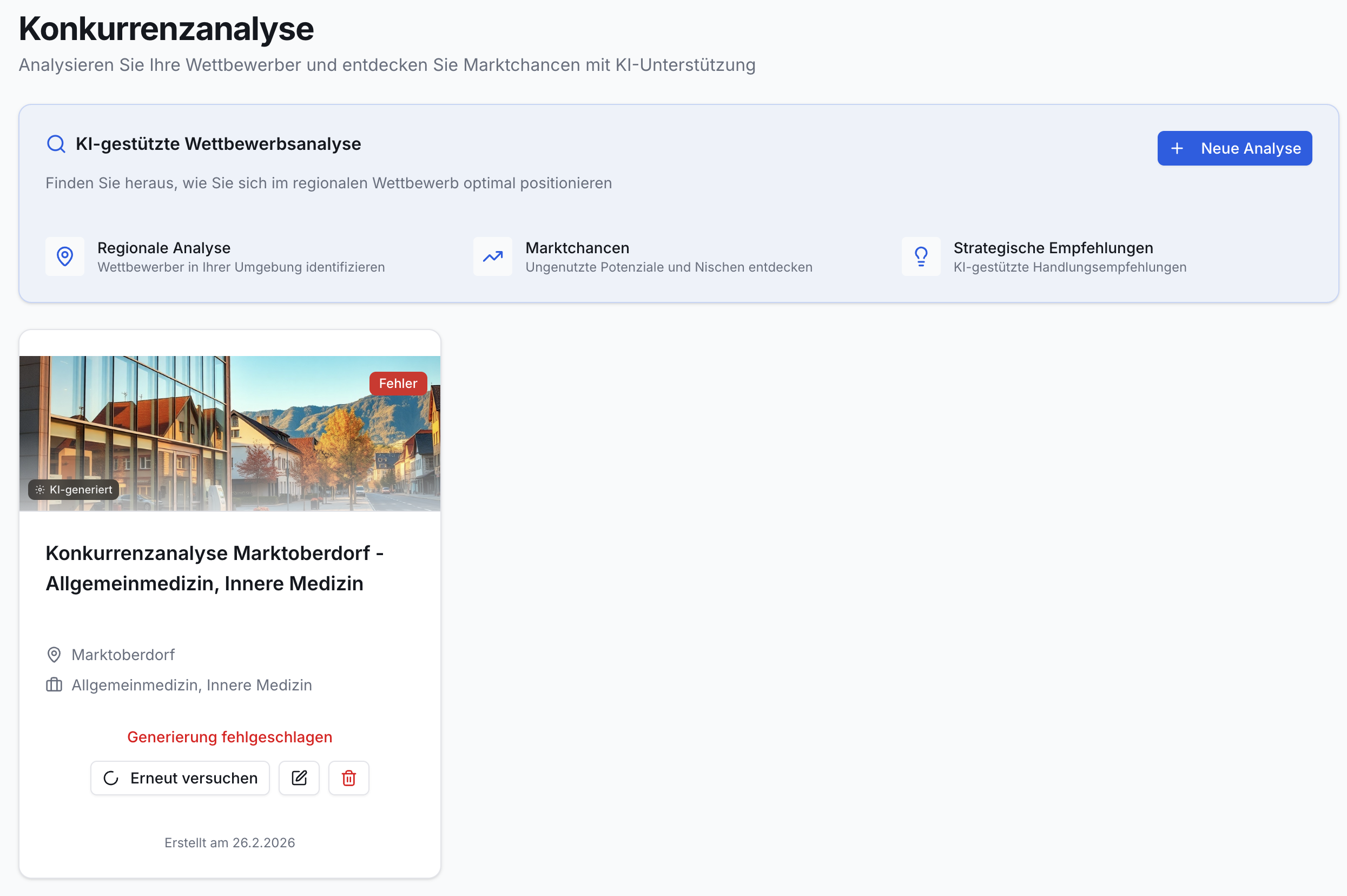Retry generation with Erneut versuchen
The width and height of the screenshot is (1347, 896).
coord(180,778)
